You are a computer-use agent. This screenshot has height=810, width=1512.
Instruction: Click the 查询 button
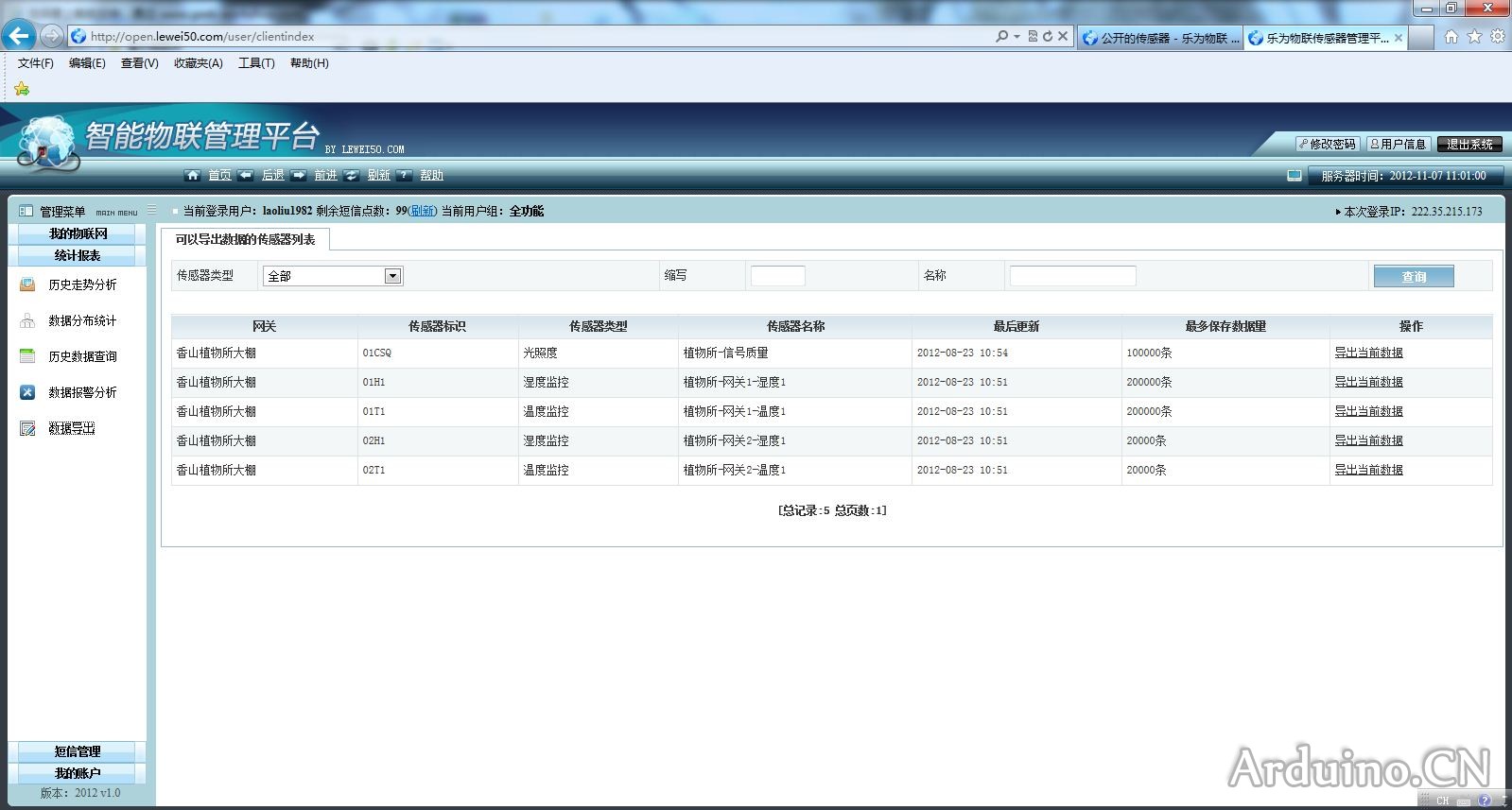1414,276
